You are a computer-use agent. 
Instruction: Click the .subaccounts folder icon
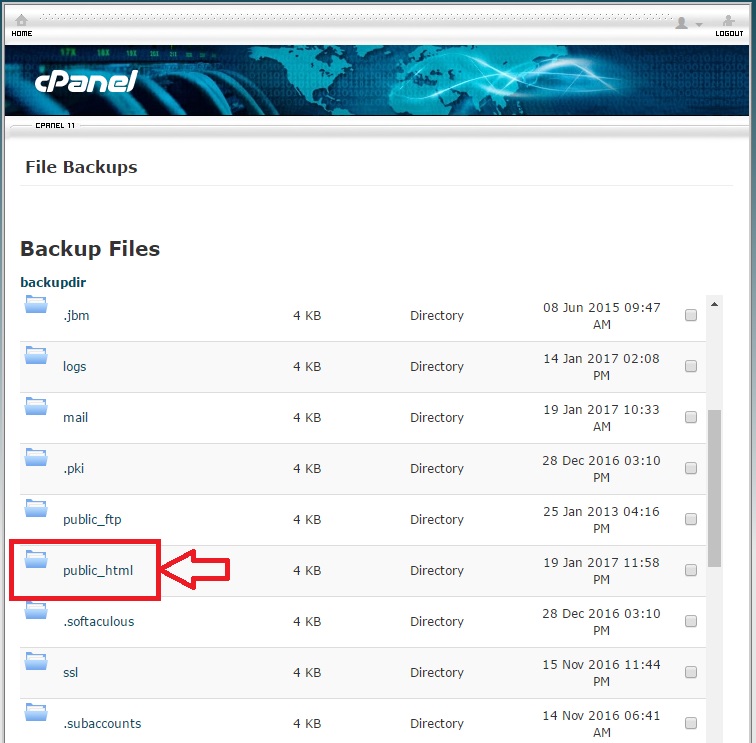(36, 713)
